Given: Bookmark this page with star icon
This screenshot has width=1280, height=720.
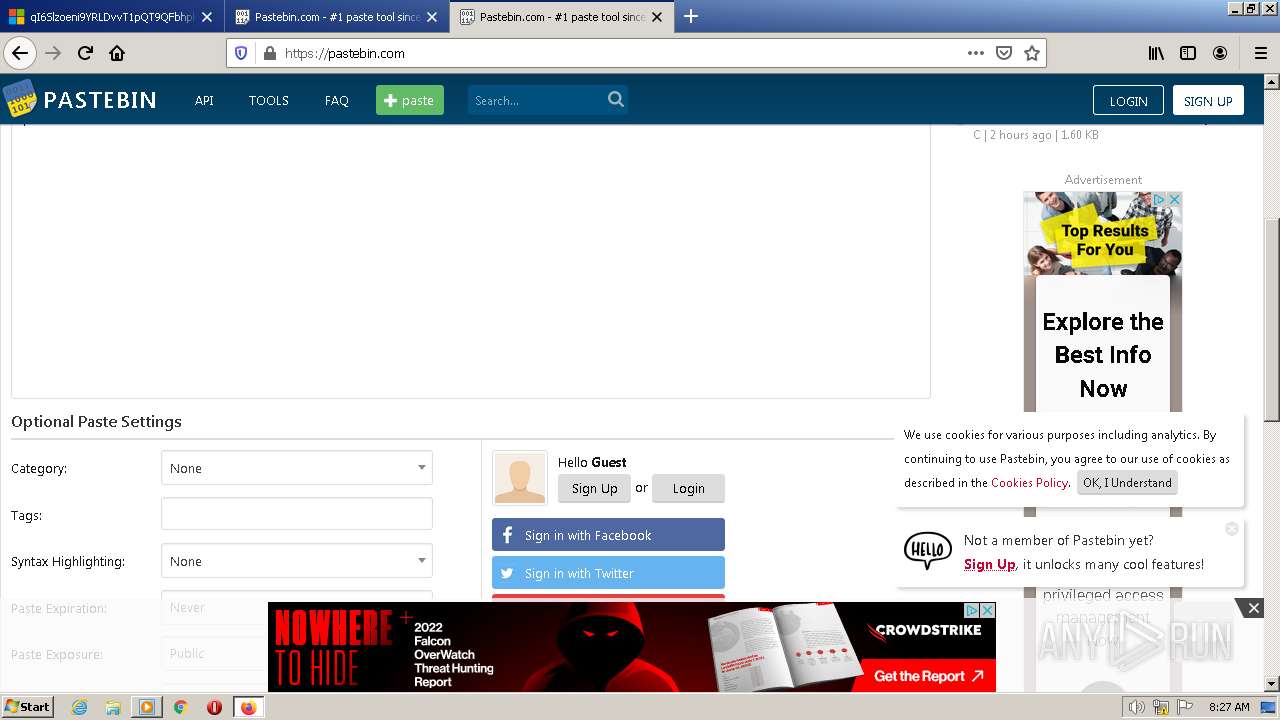Looking at the screenshot, I should pyautogui.click(x=1032, y=53).
